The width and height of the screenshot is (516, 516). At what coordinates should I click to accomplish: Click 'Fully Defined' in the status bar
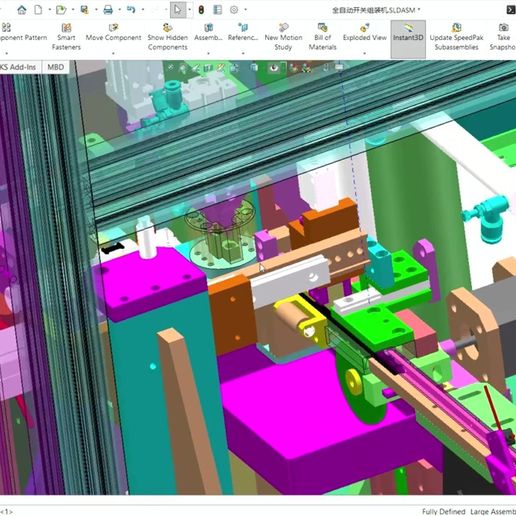(x=443, y=511)
